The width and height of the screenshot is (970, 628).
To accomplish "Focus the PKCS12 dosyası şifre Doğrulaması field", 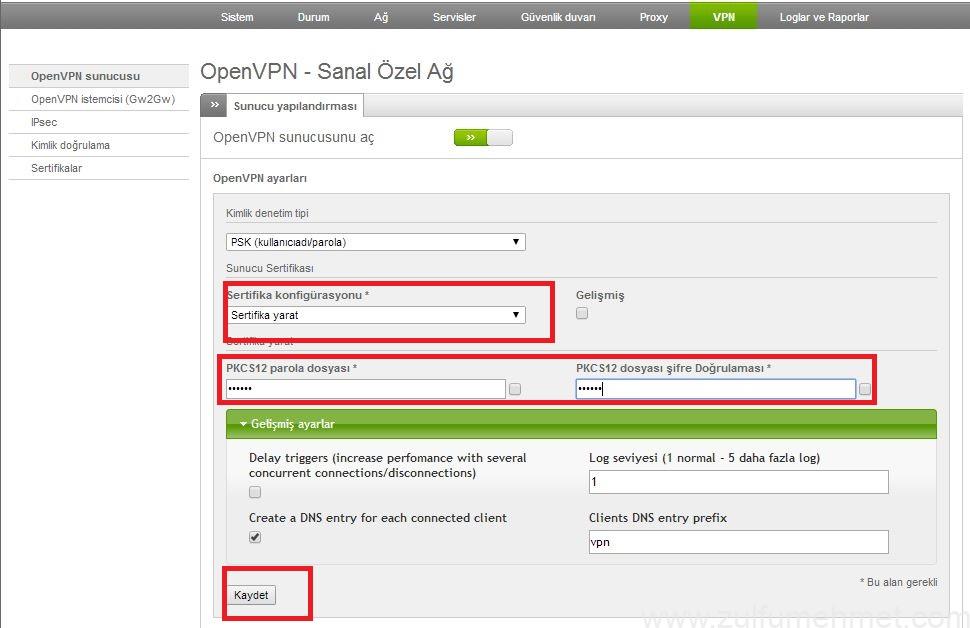I will (716, 389).
